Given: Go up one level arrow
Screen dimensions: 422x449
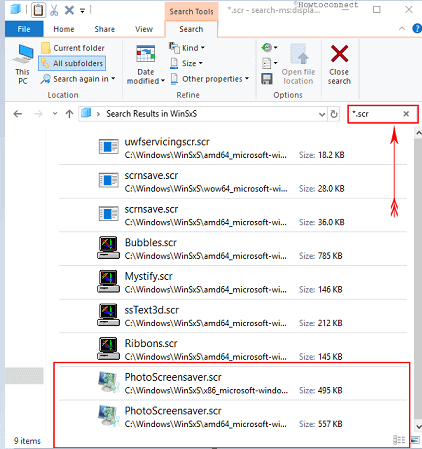Looking at the screenshot, I should (x=69, y=114).
